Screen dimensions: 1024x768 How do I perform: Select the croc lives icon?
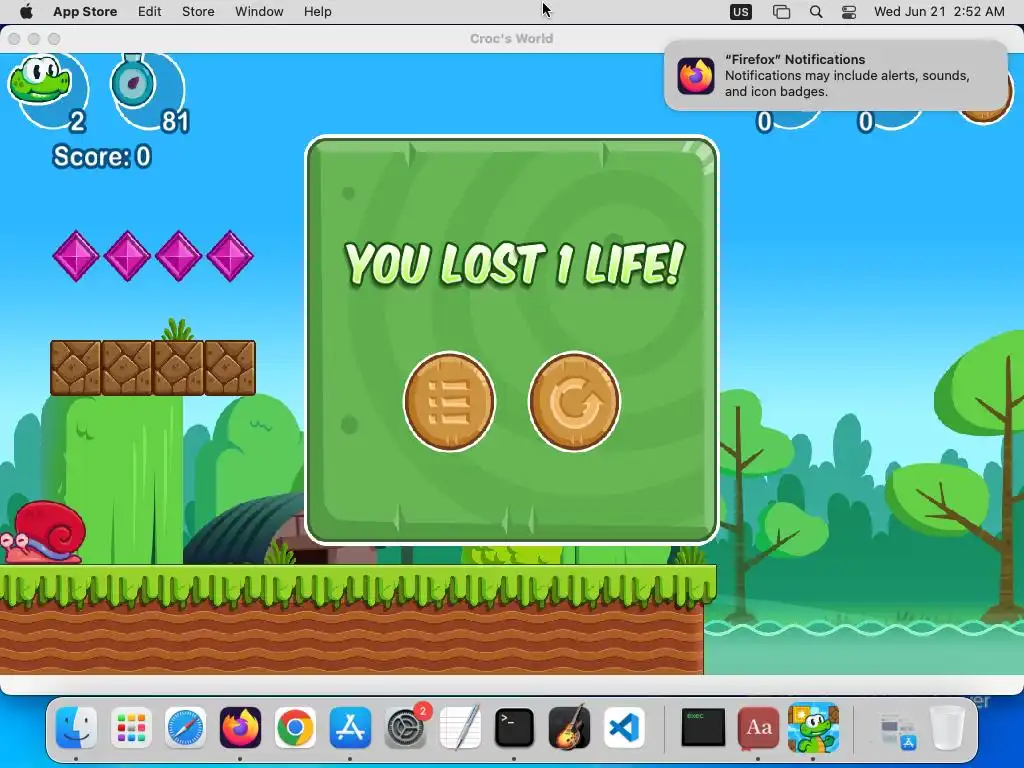tap(39, 80)
